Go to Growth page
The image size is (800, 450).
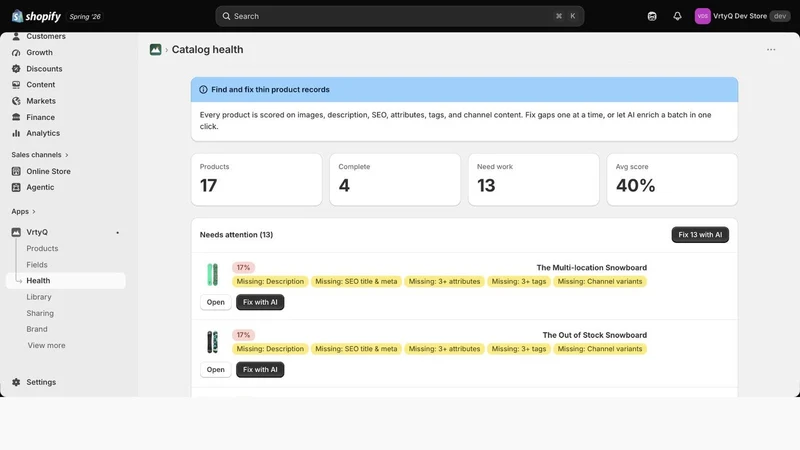39,53
